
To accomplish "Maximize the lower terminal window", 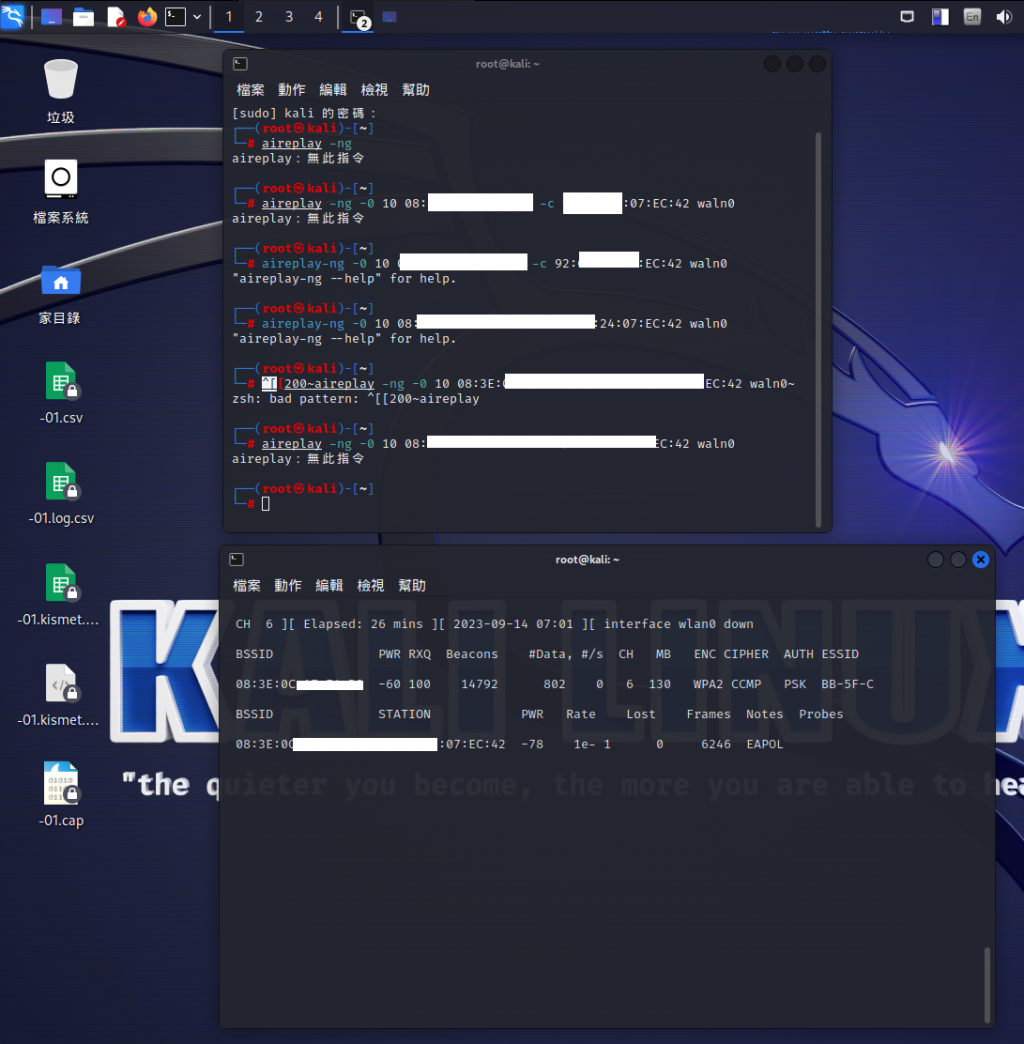I will point(958,559).
